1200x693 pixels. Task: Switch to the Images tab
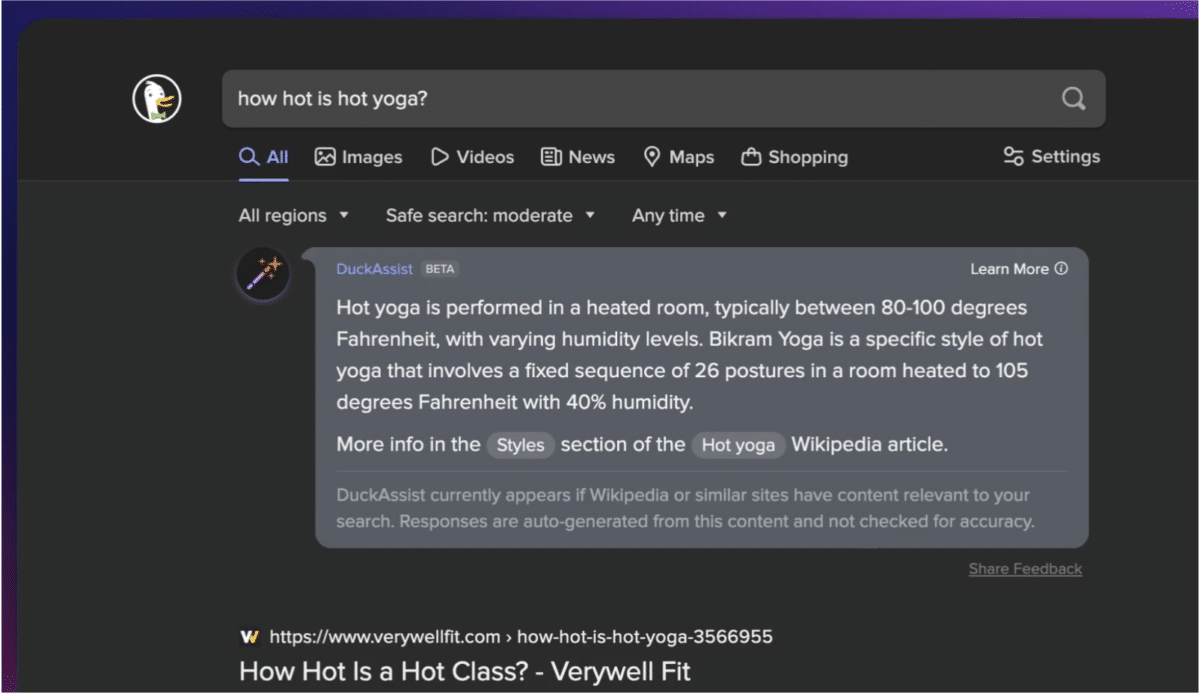(x=358, y=157)
